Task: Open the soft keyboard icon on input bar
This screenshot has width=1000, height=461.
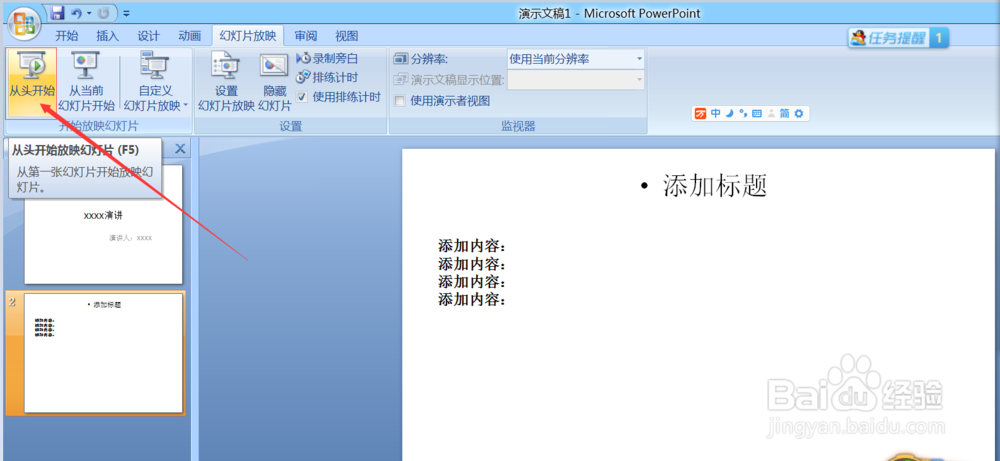Action: (x=757, y=113)
